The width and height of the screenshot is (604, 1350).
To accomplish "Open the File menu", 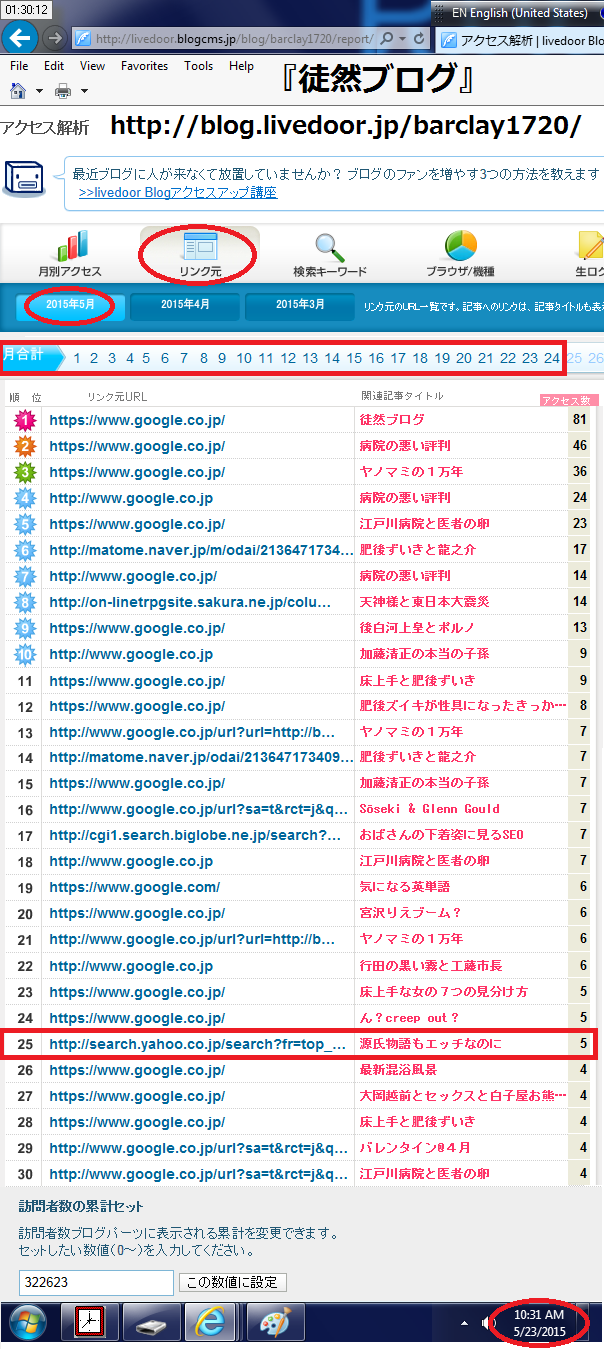I will coord(19,66).
